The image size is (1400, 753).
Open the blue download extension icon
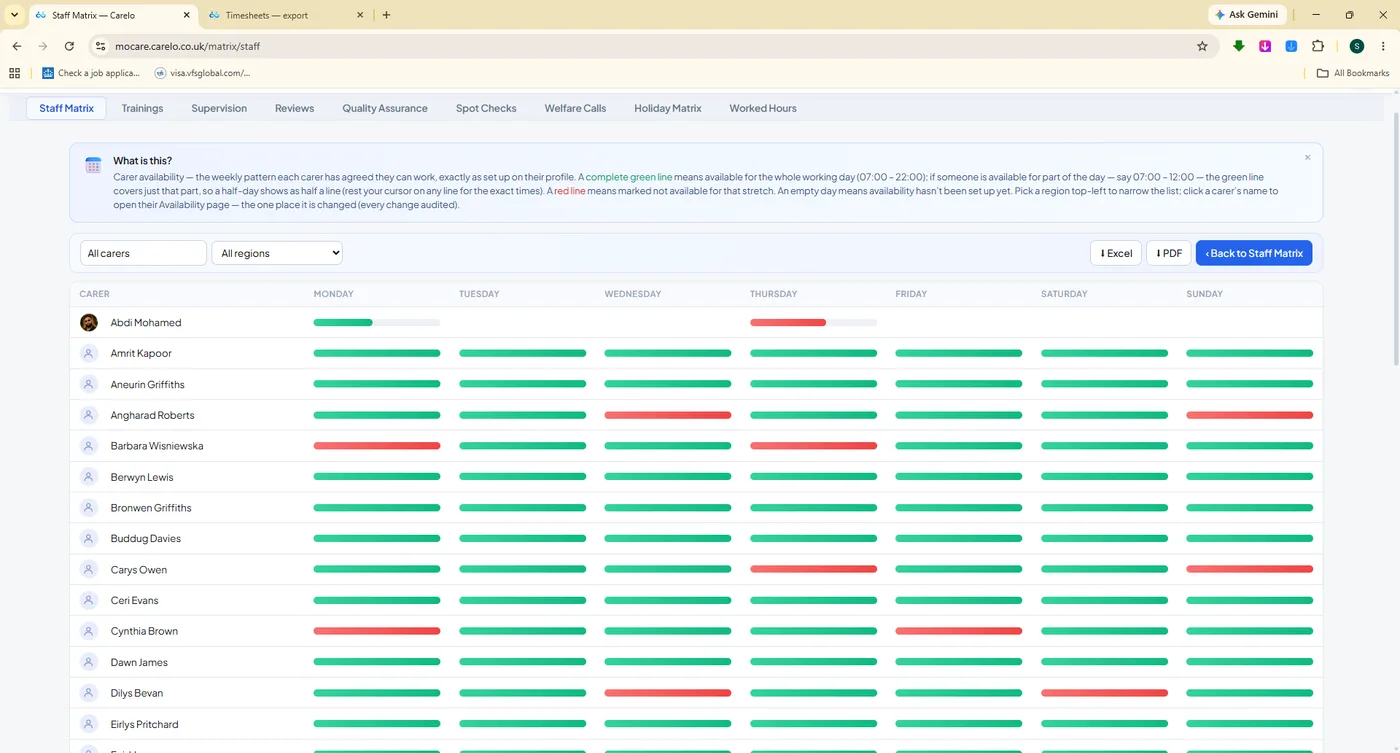pyautogui.click(x=1291, y=46)
